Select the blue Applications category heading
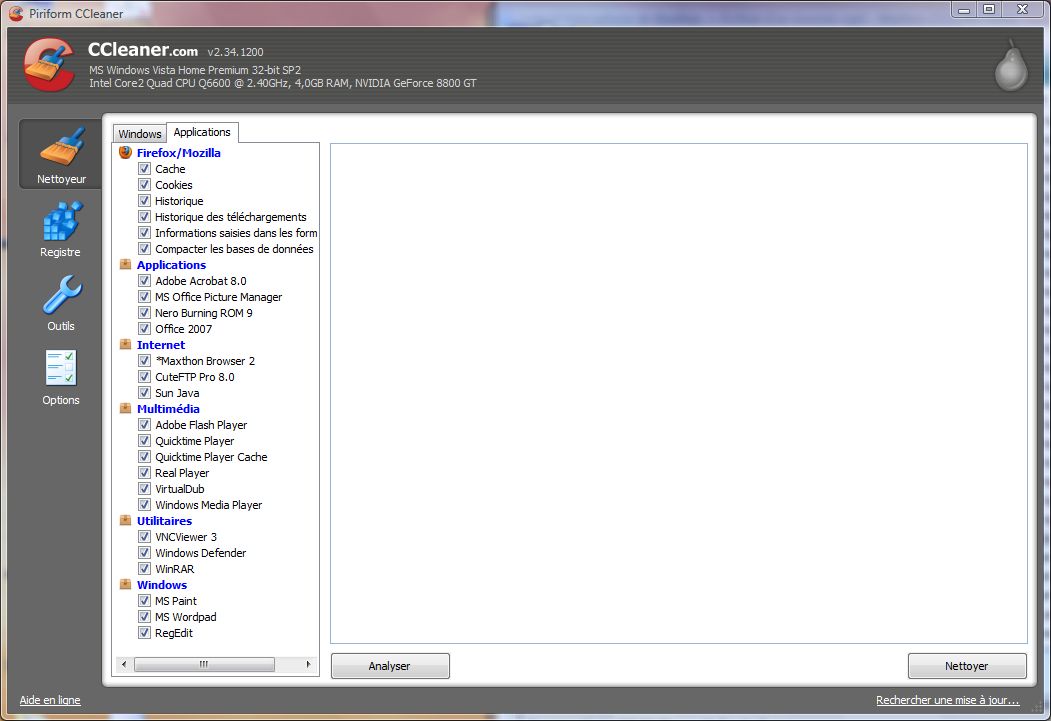The width and height of the screenshot is (1051, 721). [x=171, y=265]
